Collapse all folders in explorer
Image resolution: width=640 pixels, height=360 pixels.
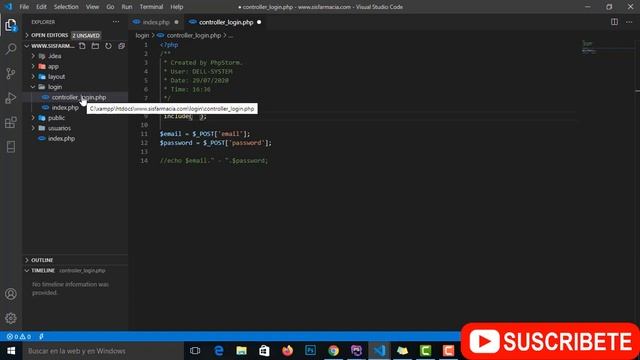[x=121, y=46]
